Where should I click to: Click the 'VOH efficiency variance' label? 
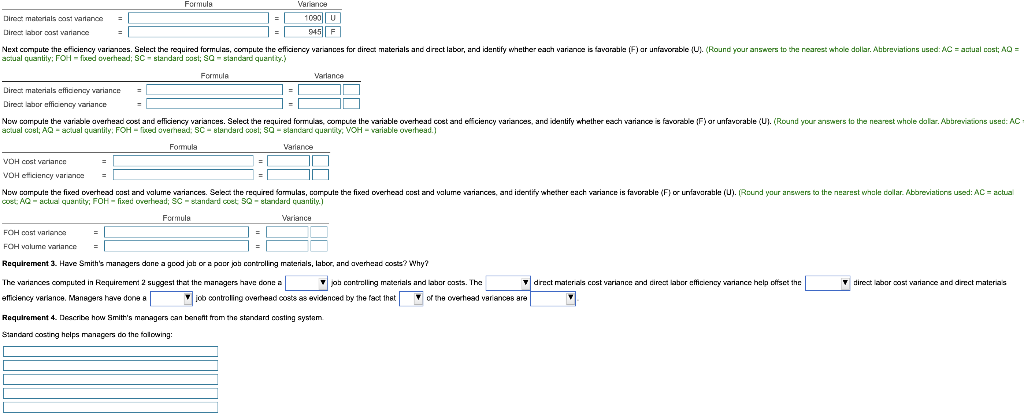[44, 174]
